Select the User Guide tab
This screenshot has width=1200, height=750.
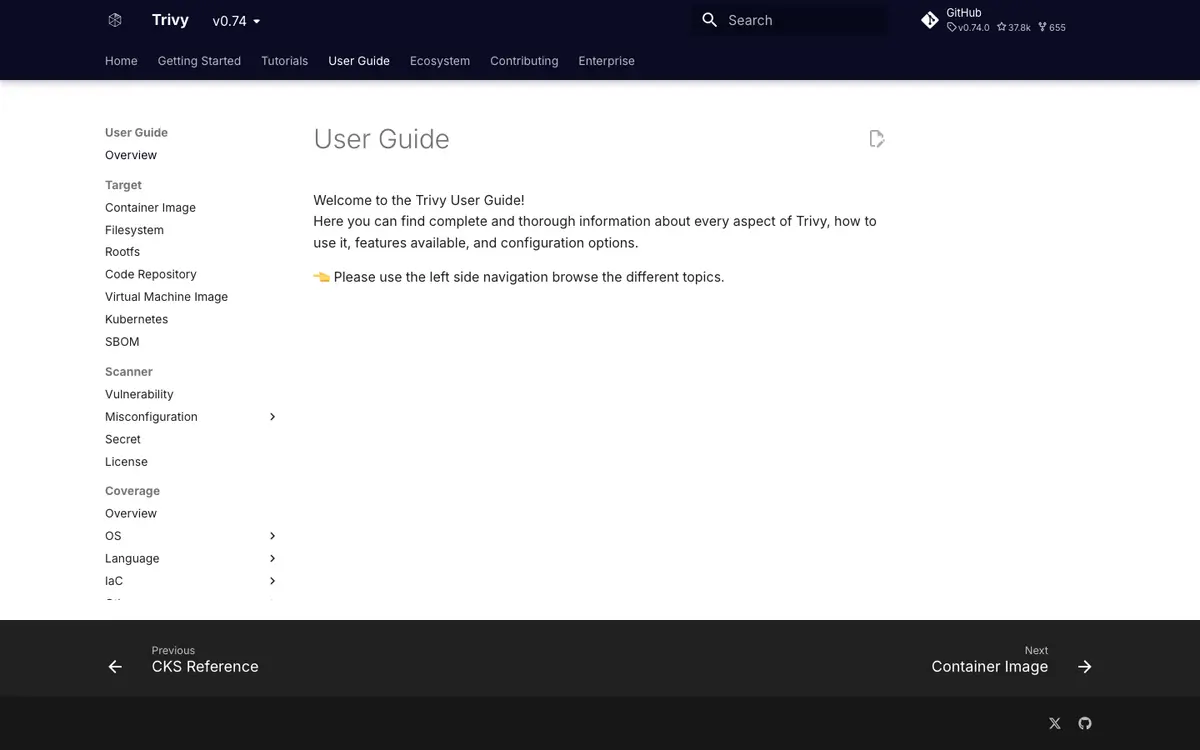click(359, 61)
